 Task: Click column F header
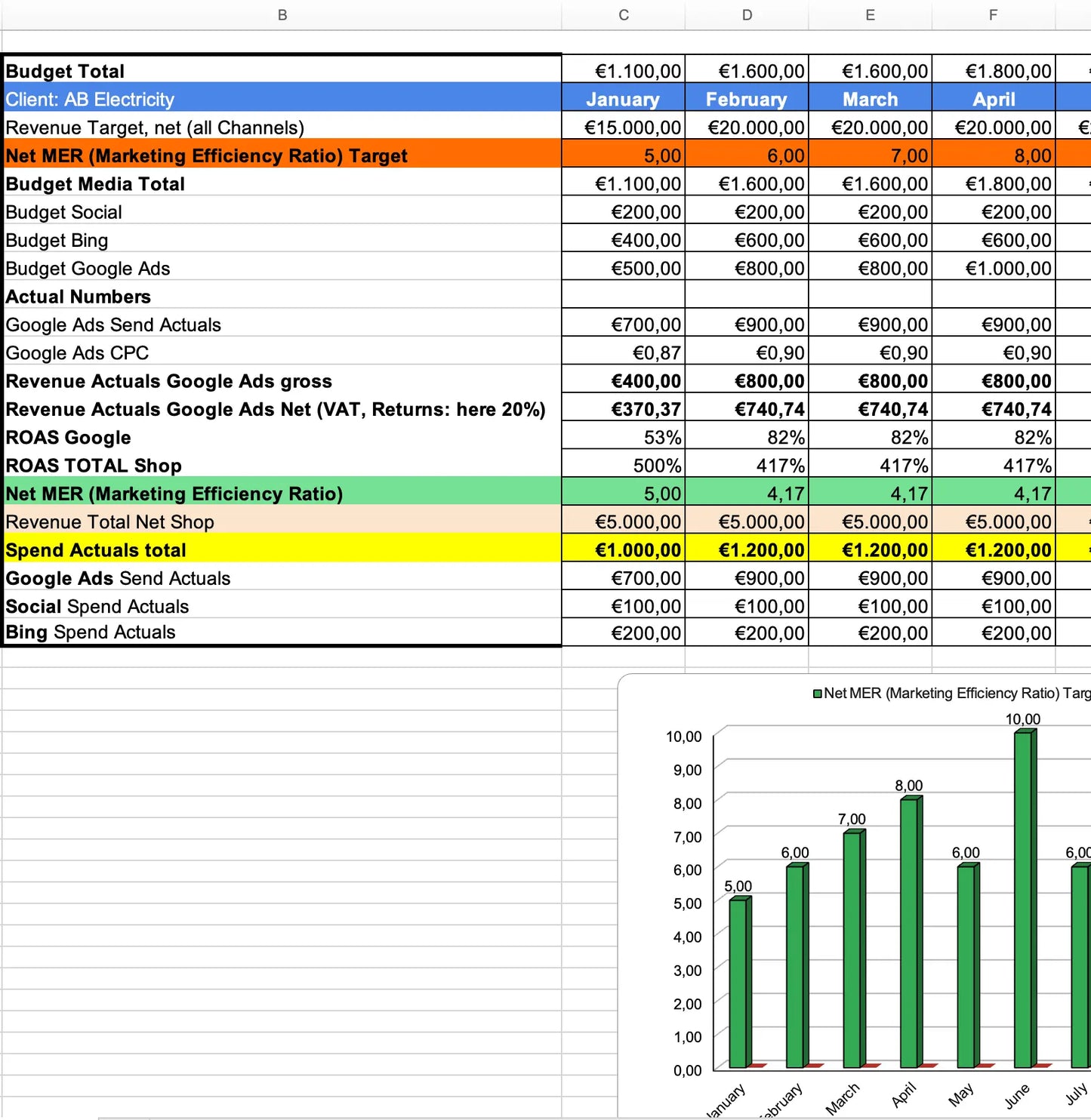pos(993,15)
